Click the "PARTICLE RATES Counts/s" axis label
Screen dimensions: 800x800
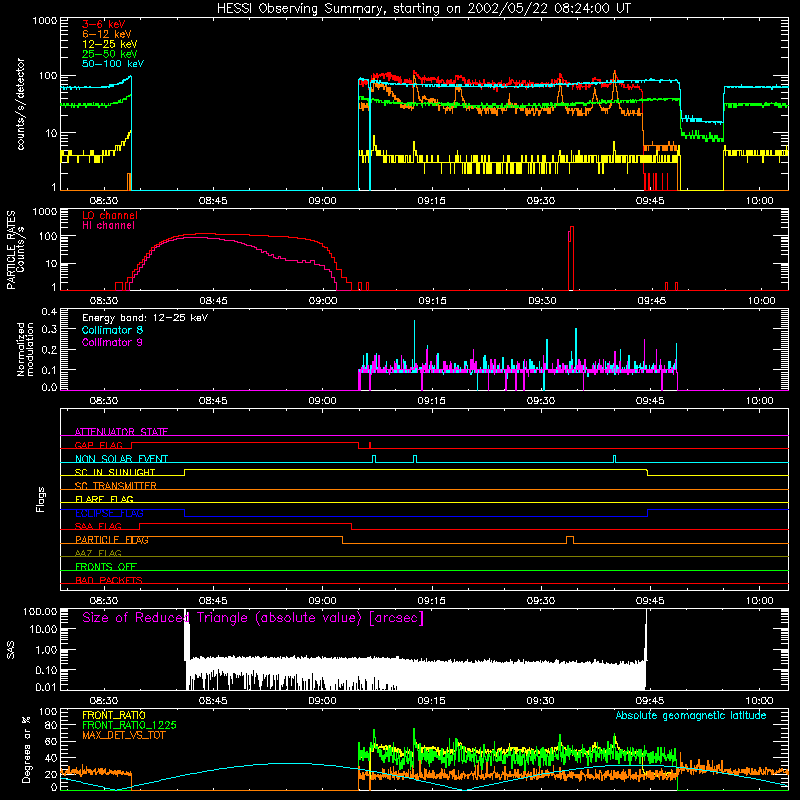coord(15,250)
